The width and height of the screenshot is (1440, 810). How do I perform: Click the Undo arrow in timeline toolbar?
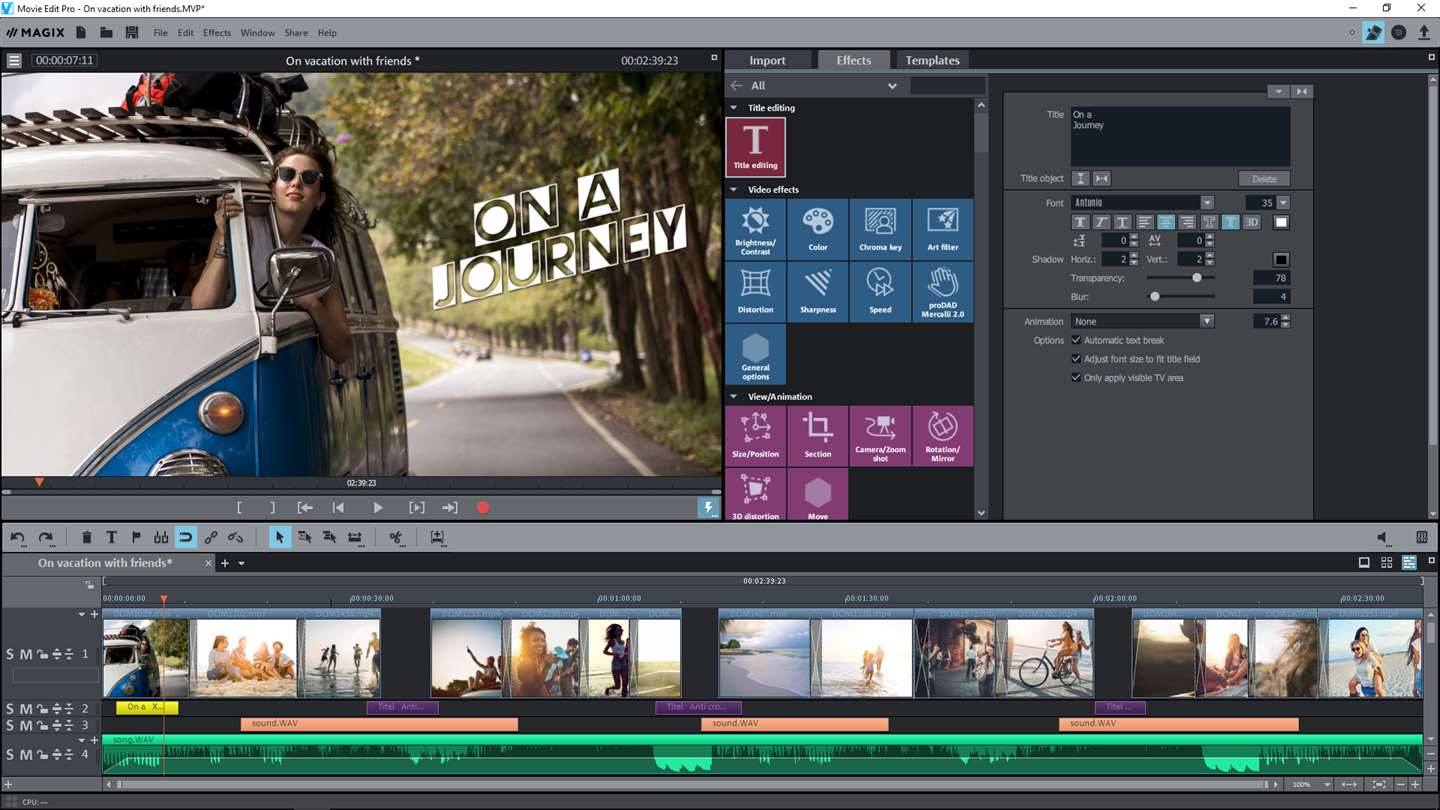pyautogui.click(x=18, y=538)
